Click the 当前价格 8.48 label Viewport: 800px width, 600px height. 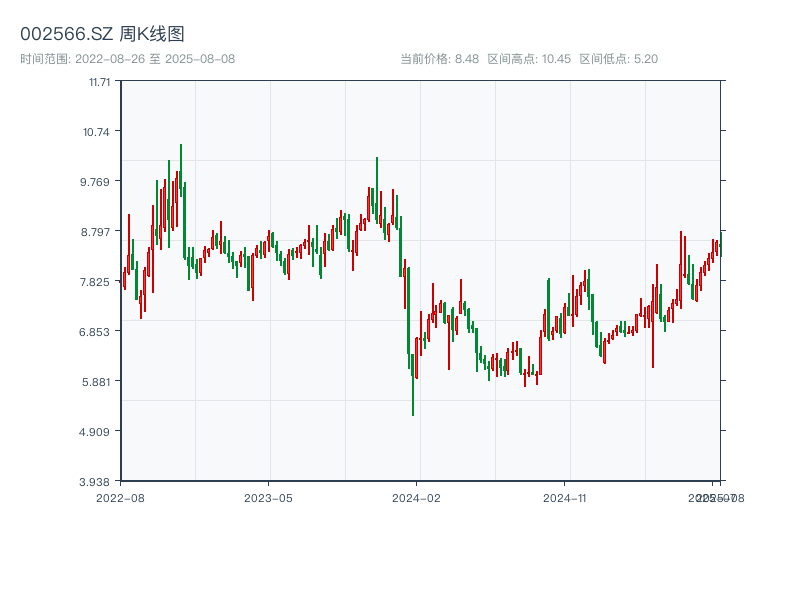click(x=439, y=59)
